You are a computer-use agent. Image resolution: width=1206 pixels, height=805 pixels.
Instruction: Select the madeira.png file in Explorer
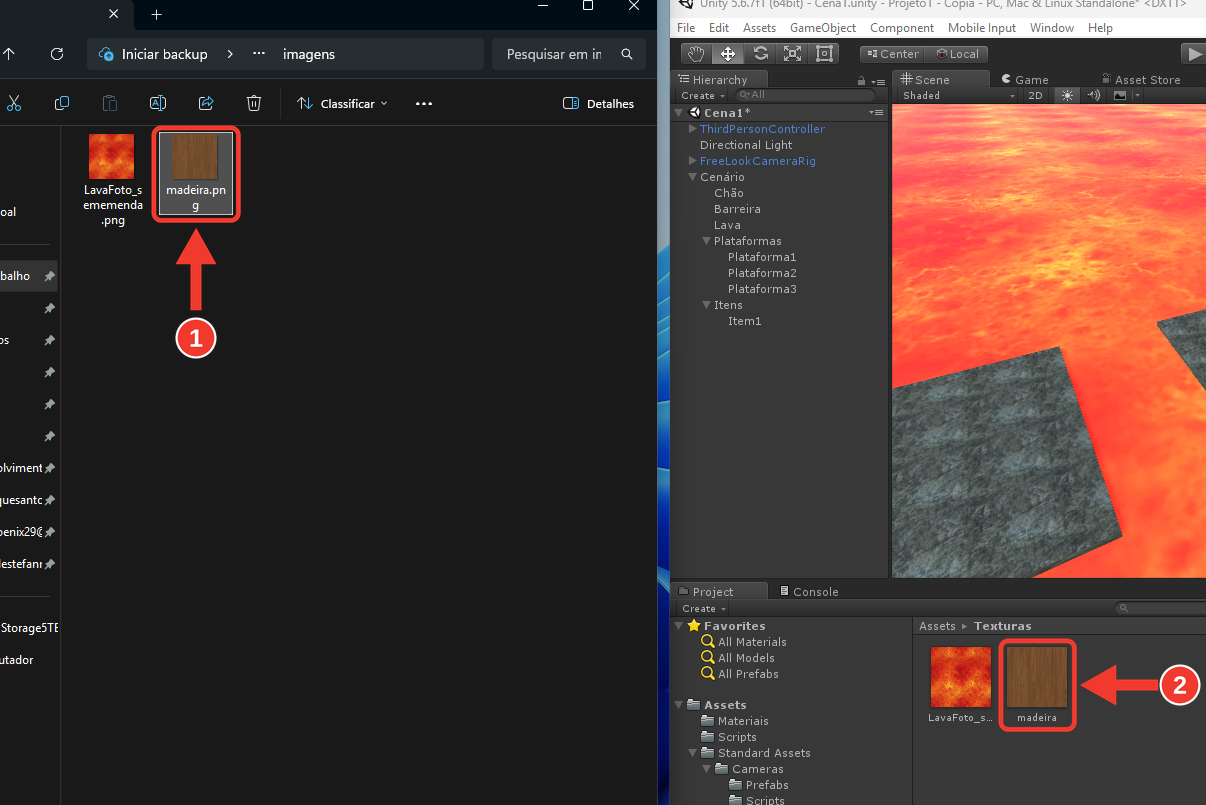pyautogui.click(x=196, y=172)
